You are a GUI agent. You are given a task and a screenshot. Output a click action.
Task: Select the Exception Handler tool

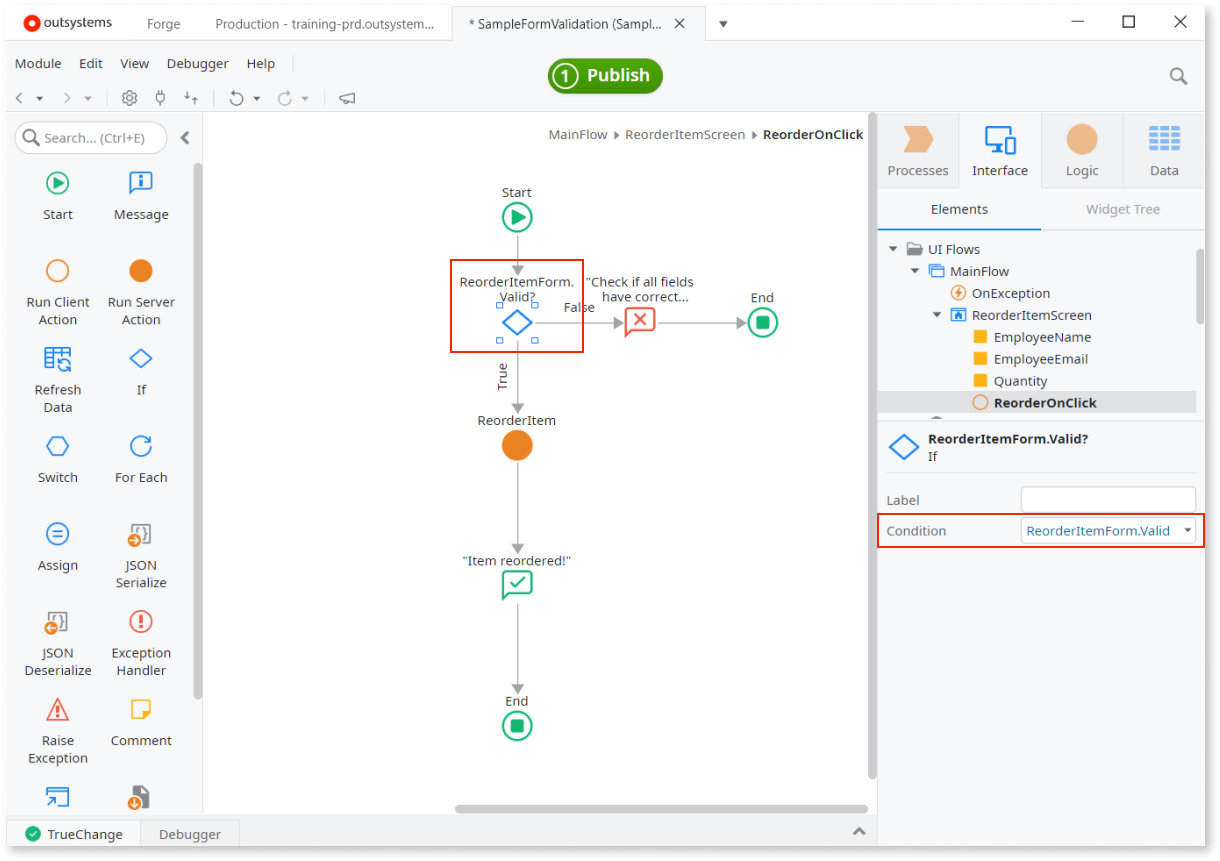pyautogui.click(x=141, y=643)
